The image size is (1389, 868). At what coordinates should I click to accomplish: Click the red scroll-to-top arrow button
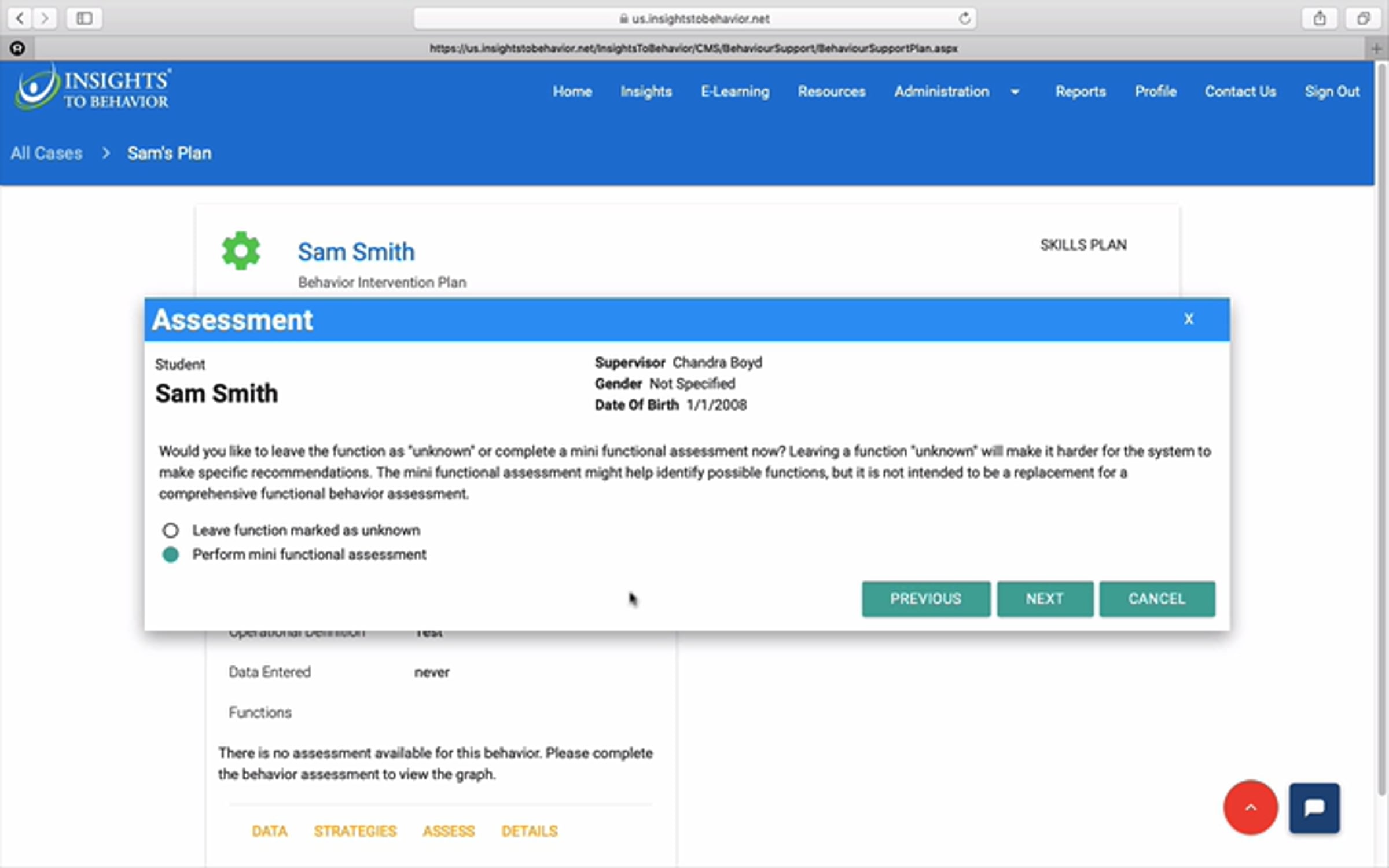[1250, 808]
